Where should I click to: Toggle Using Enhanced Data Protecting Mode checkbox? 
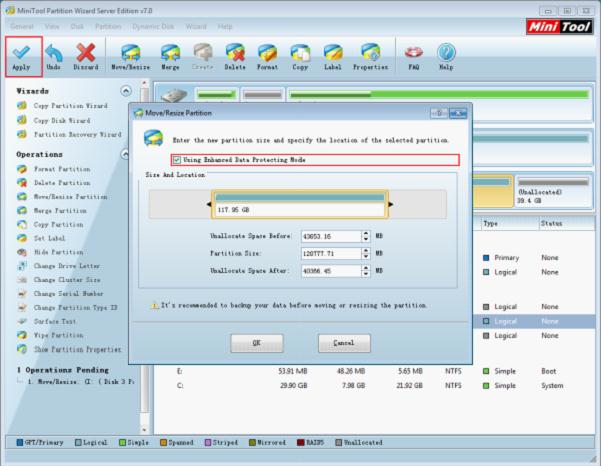177,160
